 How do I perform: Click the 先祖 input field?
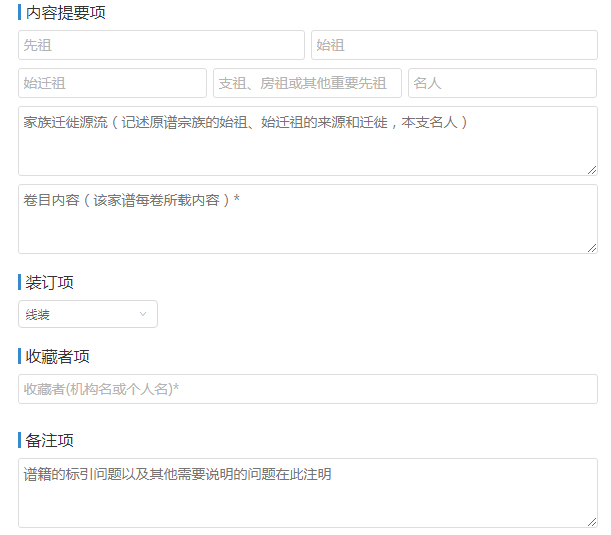click(161, 45)
